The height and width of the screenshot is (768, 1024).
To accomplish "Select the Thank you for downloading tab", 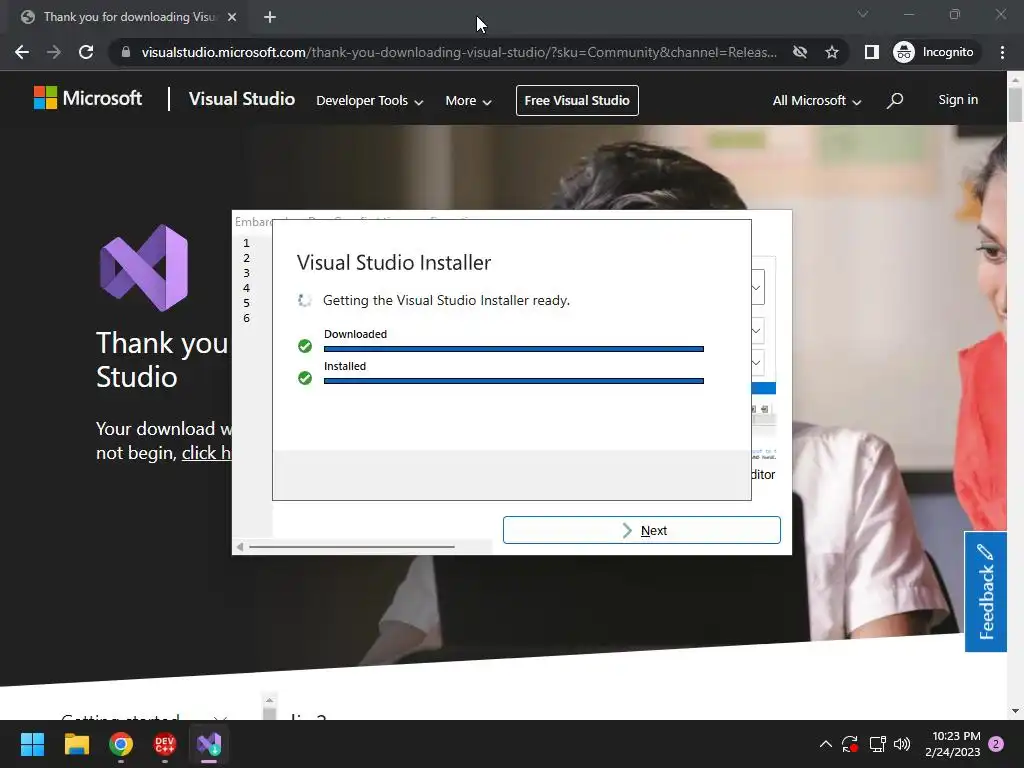I will click(x=128, y=17).
